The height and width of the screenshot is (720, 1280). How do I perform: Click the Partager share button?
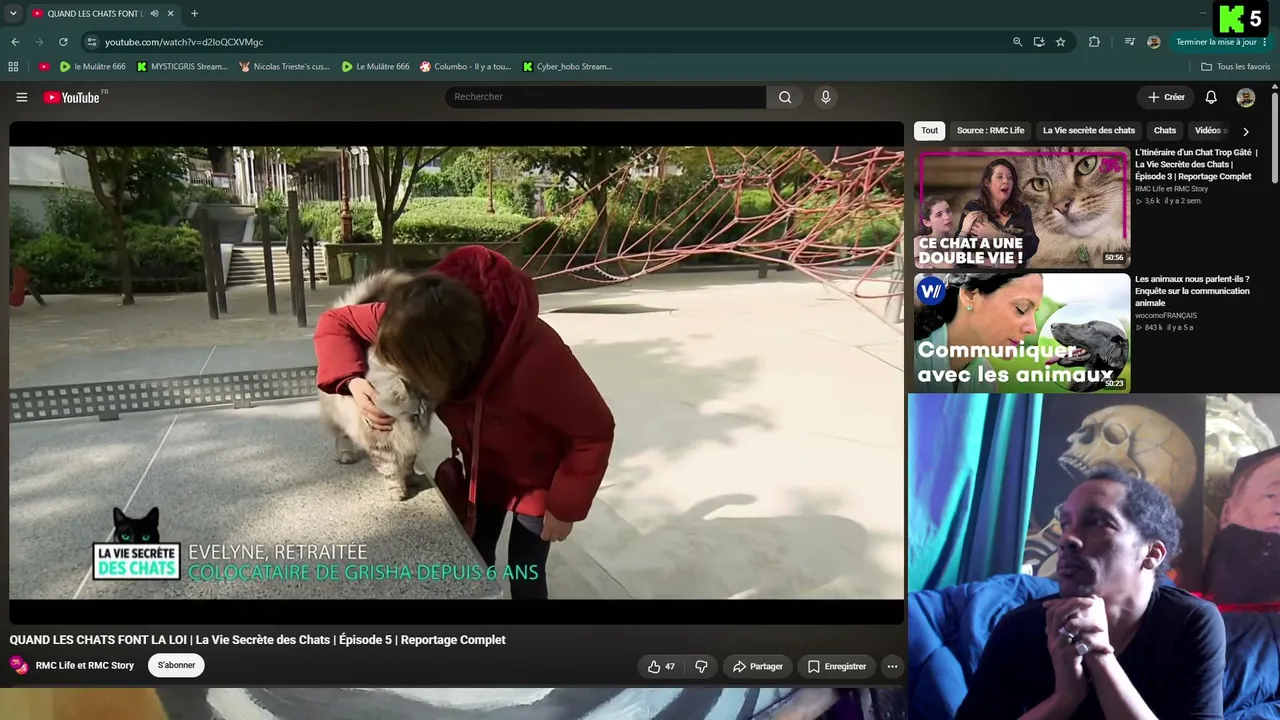pyautogui.click(x=758, y=666)
